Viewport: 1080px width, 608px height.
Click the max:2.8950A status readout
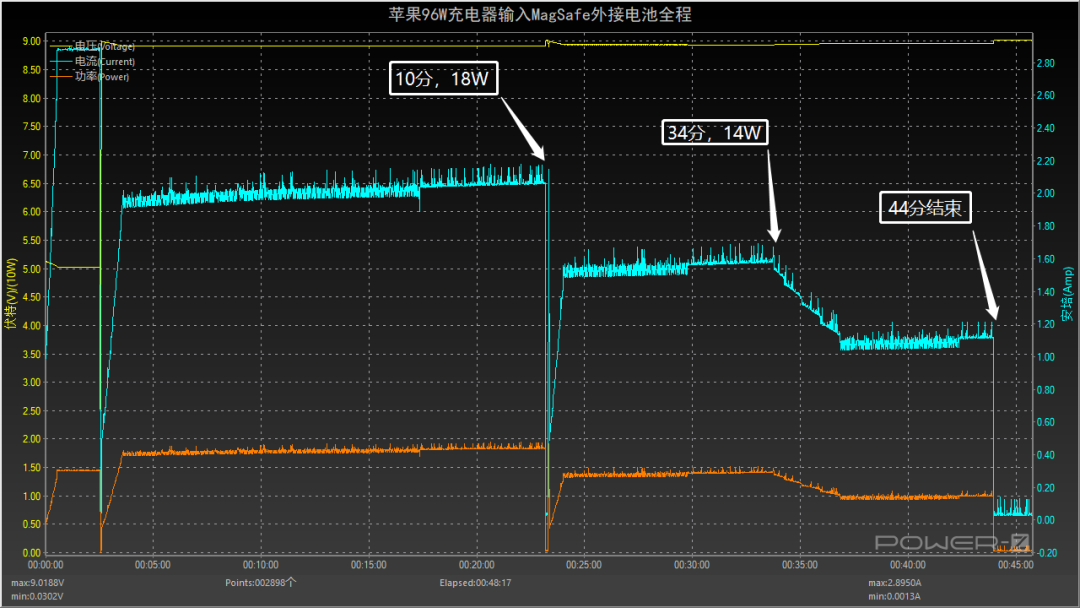click(x=895, y=583)
